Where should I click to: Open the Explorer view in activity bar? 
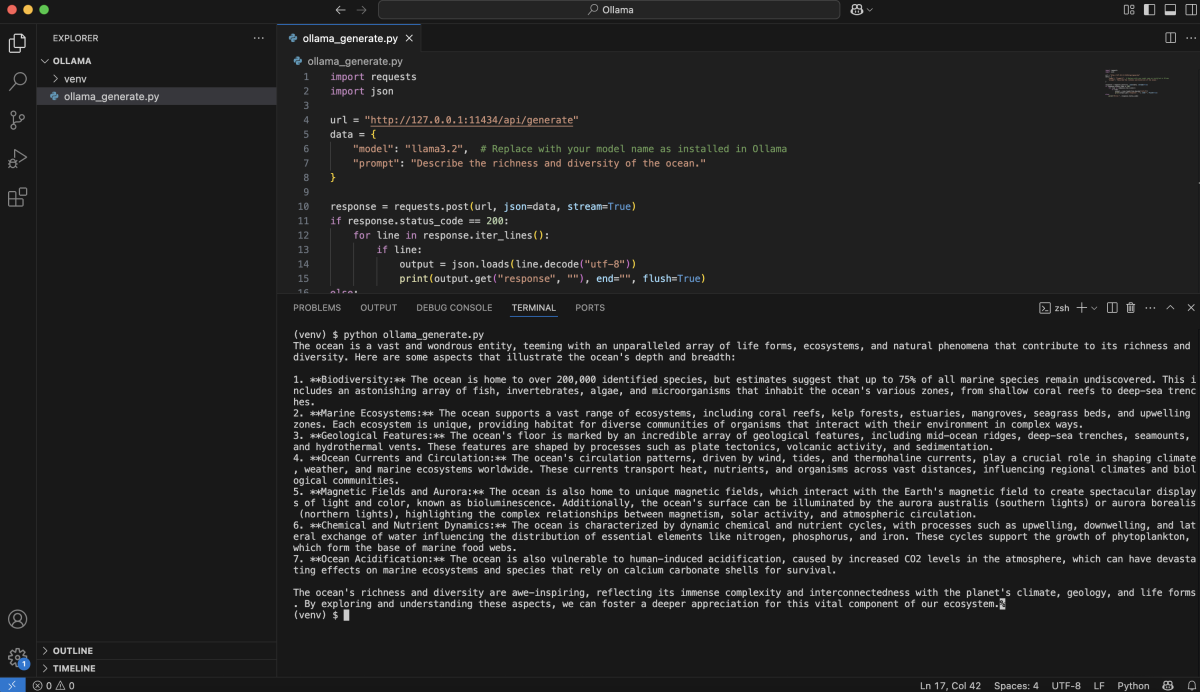[18, 43]
